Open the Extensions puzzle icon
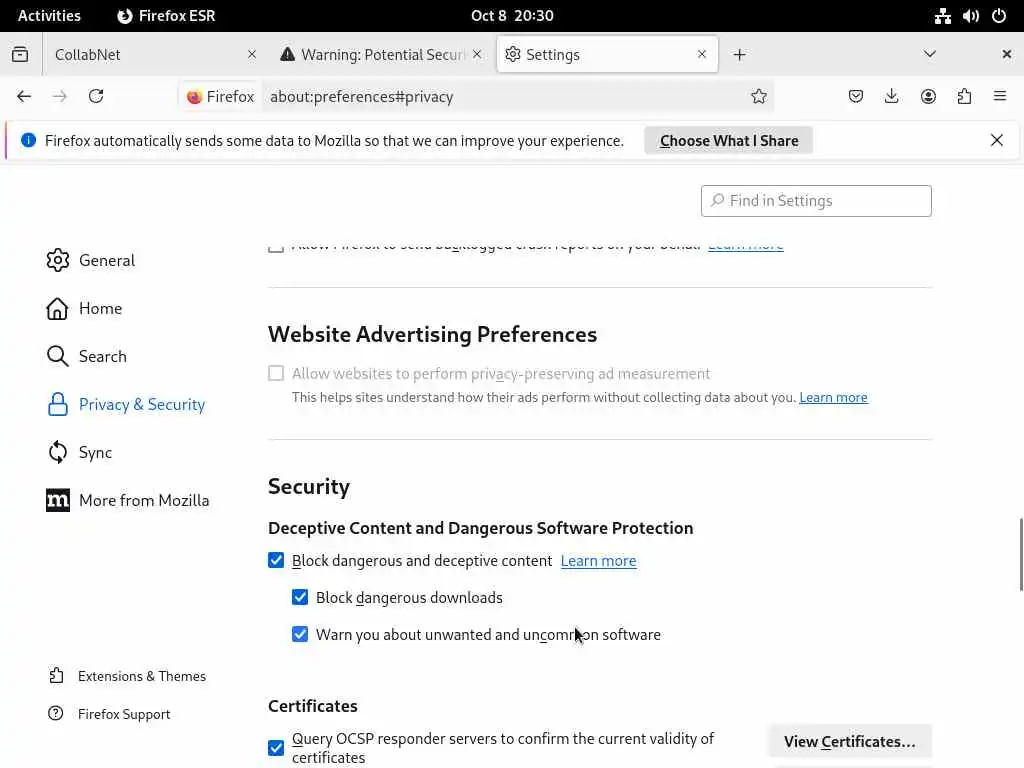This screenshot has height=768, width=1024. click(x=964, y=96)
